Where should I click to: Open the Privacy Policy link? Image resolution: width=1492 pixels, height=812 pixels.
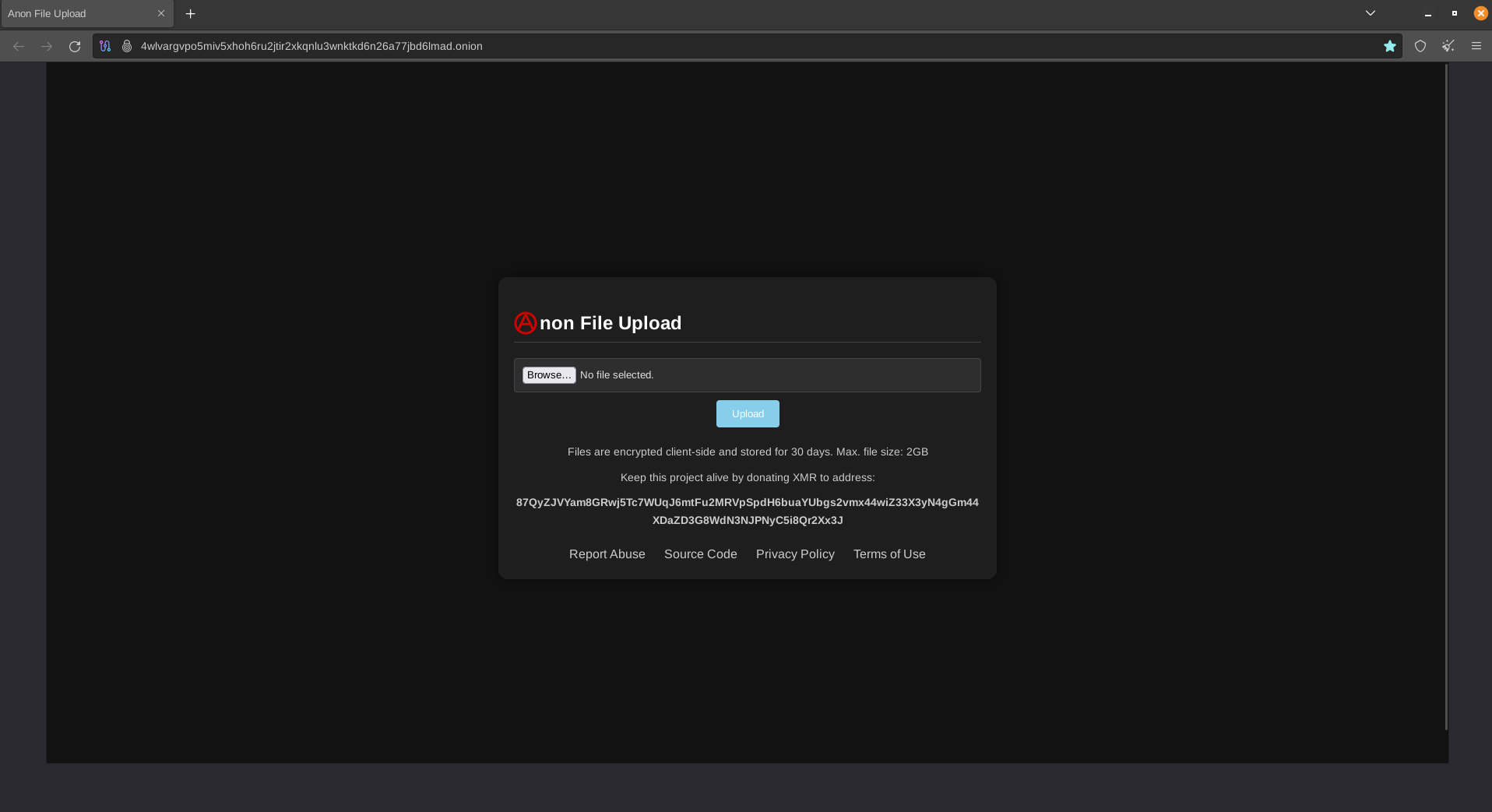tap(795, 554)
